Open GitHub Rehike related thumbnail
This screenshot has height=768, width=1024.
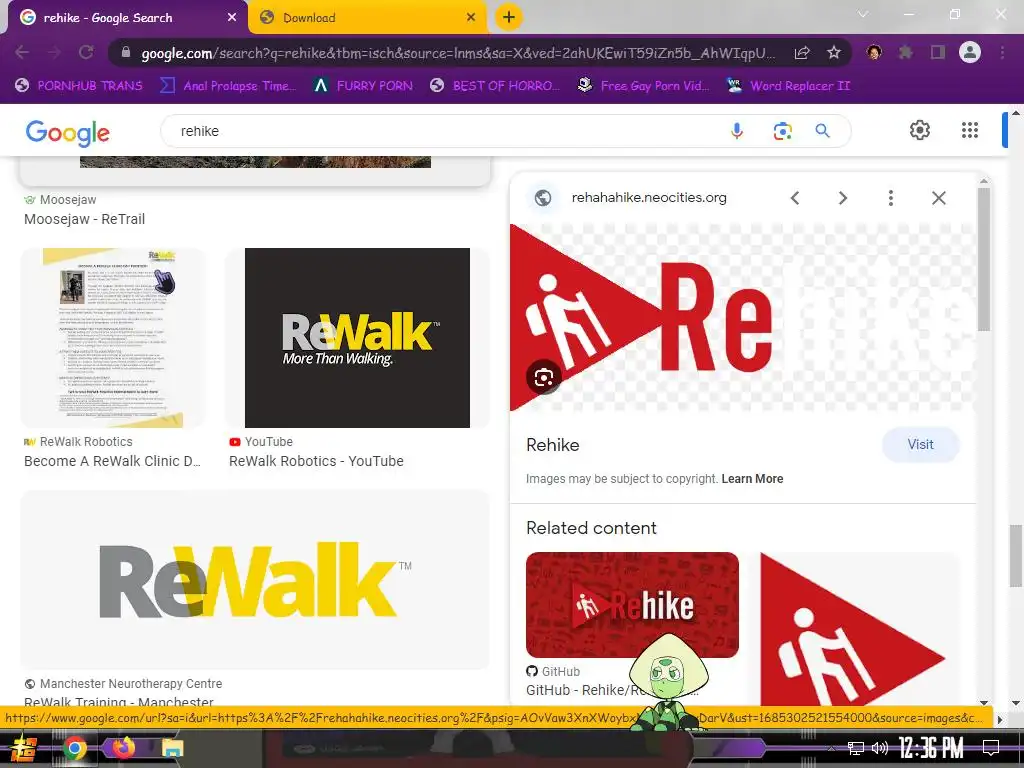[632, 605]
